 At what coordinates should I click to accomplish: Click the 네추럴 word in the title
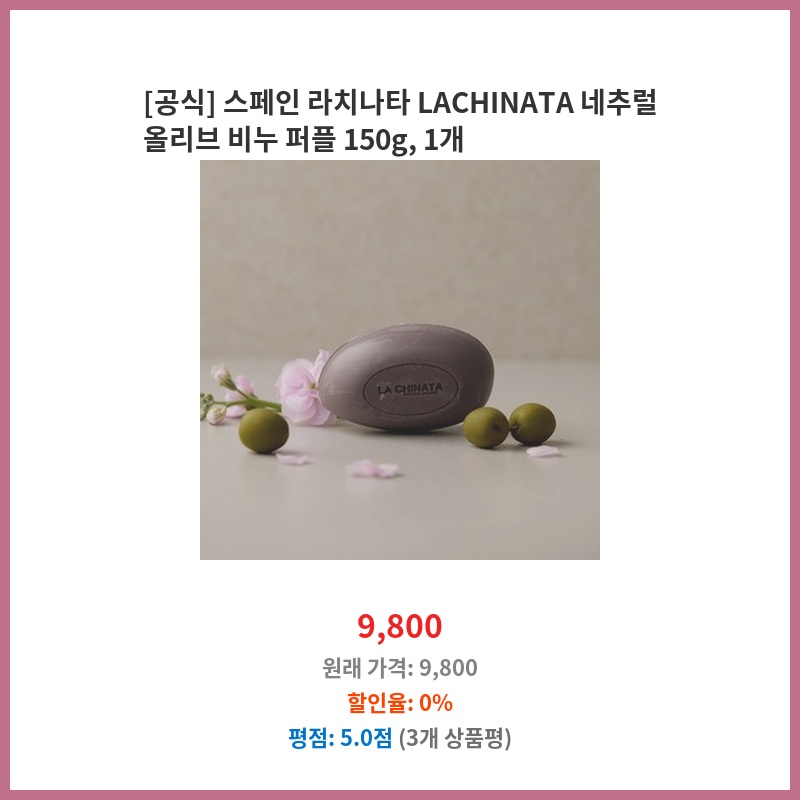tap(618, 103)
